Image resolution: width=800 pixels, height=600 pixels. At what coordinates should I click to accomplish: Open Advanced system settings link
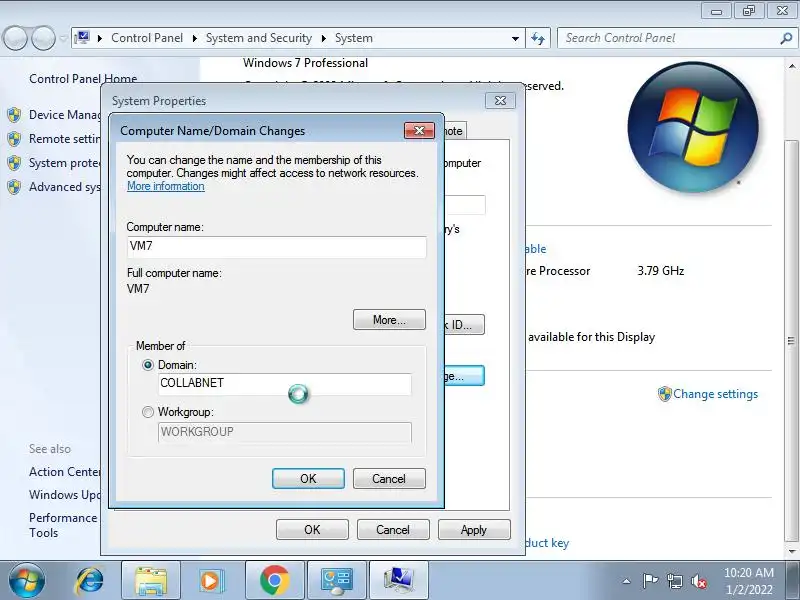point(65,187)
